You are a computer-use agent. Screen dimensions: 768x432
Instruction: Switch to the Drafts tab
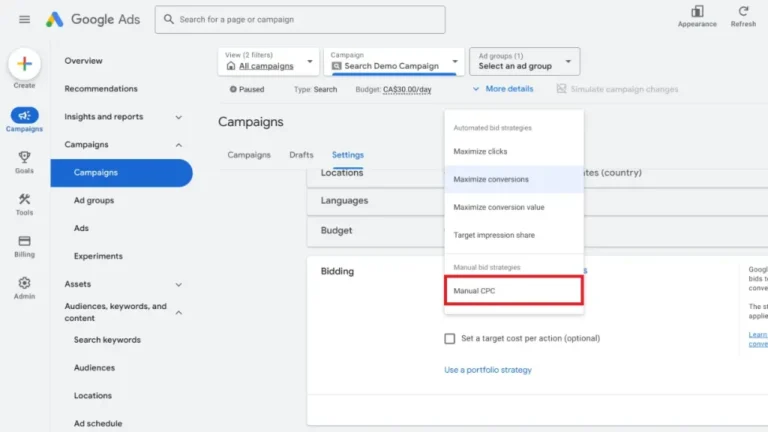click(x=301, y=155)
